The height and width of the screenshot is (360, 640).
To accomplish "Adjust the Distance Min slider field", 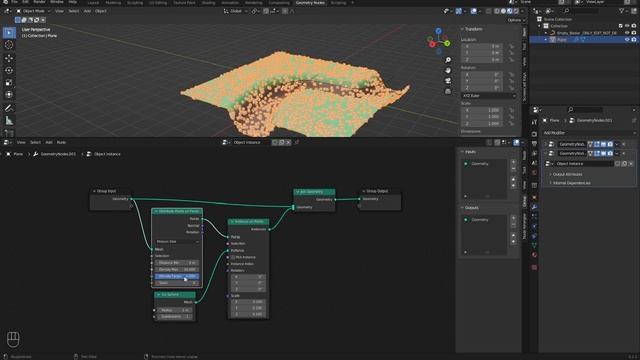I will [177, 263].
